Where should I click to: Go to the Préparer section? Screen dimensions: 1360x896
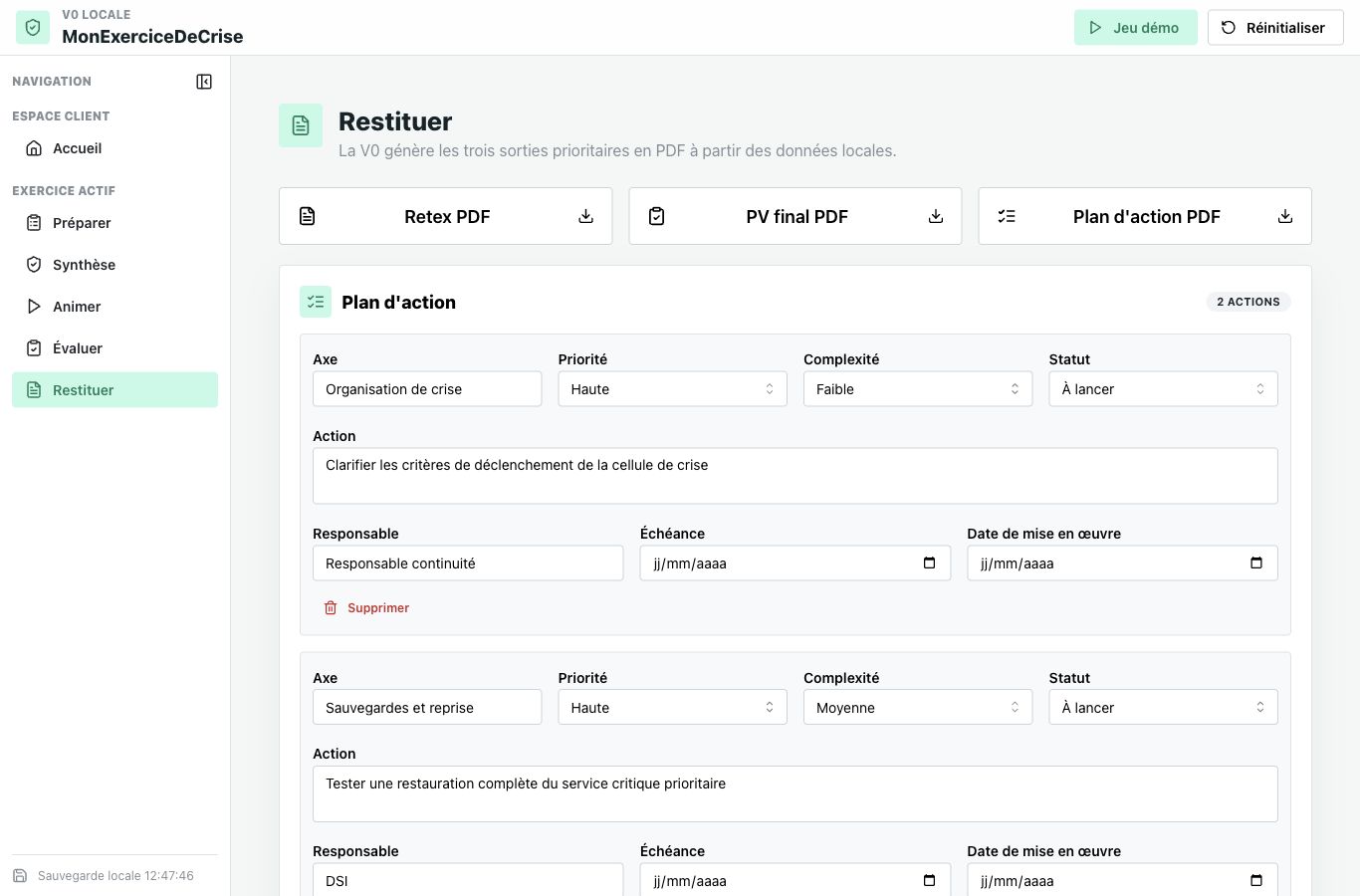tap(114, 223)
